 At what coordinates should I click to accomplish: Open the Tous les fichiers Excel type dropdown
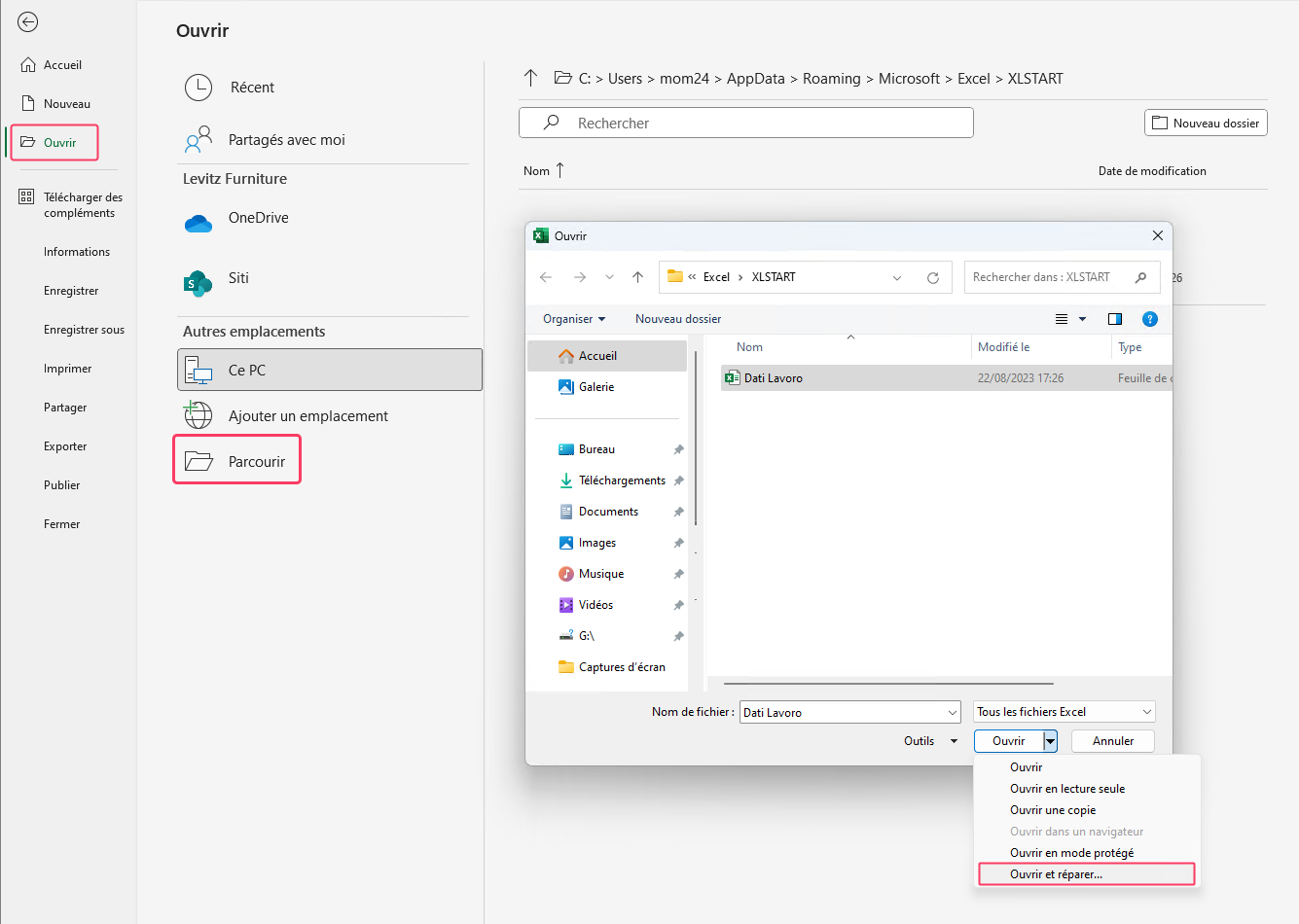[1064, 711]
